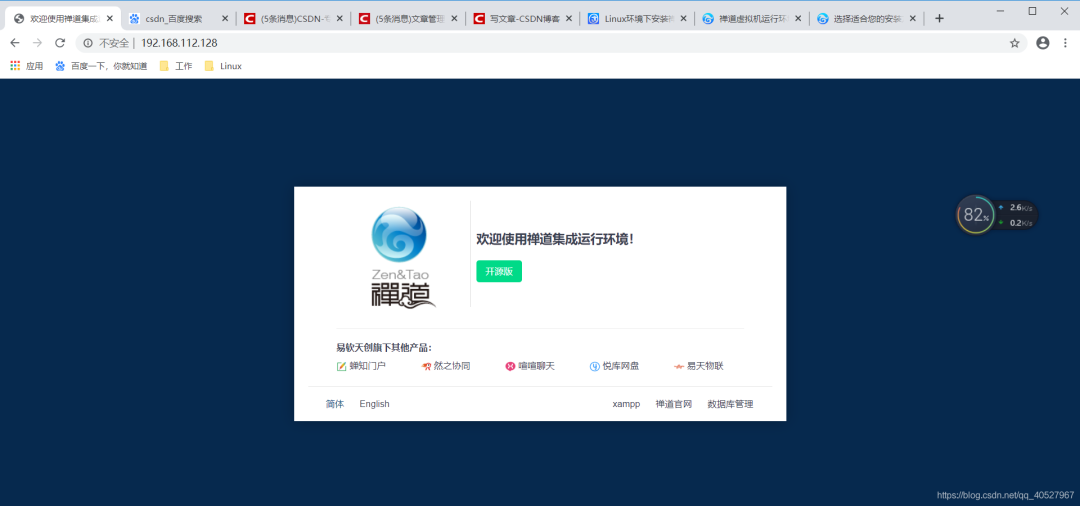Screen dimensions: 1080x506
Task: Open the 百度一下 bookmark
Action: point(101,66)
